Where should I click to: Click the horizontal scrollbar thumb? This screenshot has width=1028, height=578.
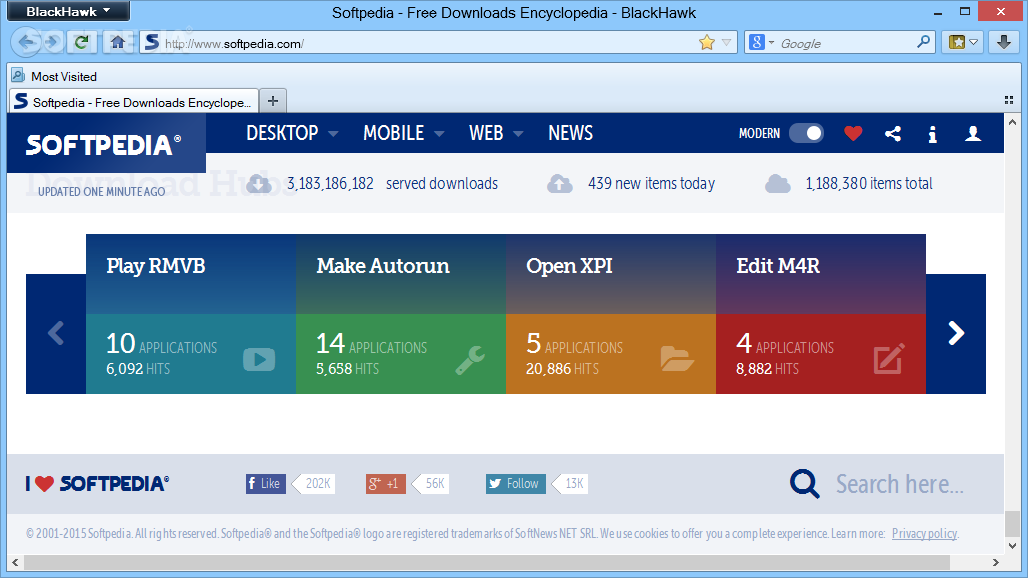(x=486, y=562)
